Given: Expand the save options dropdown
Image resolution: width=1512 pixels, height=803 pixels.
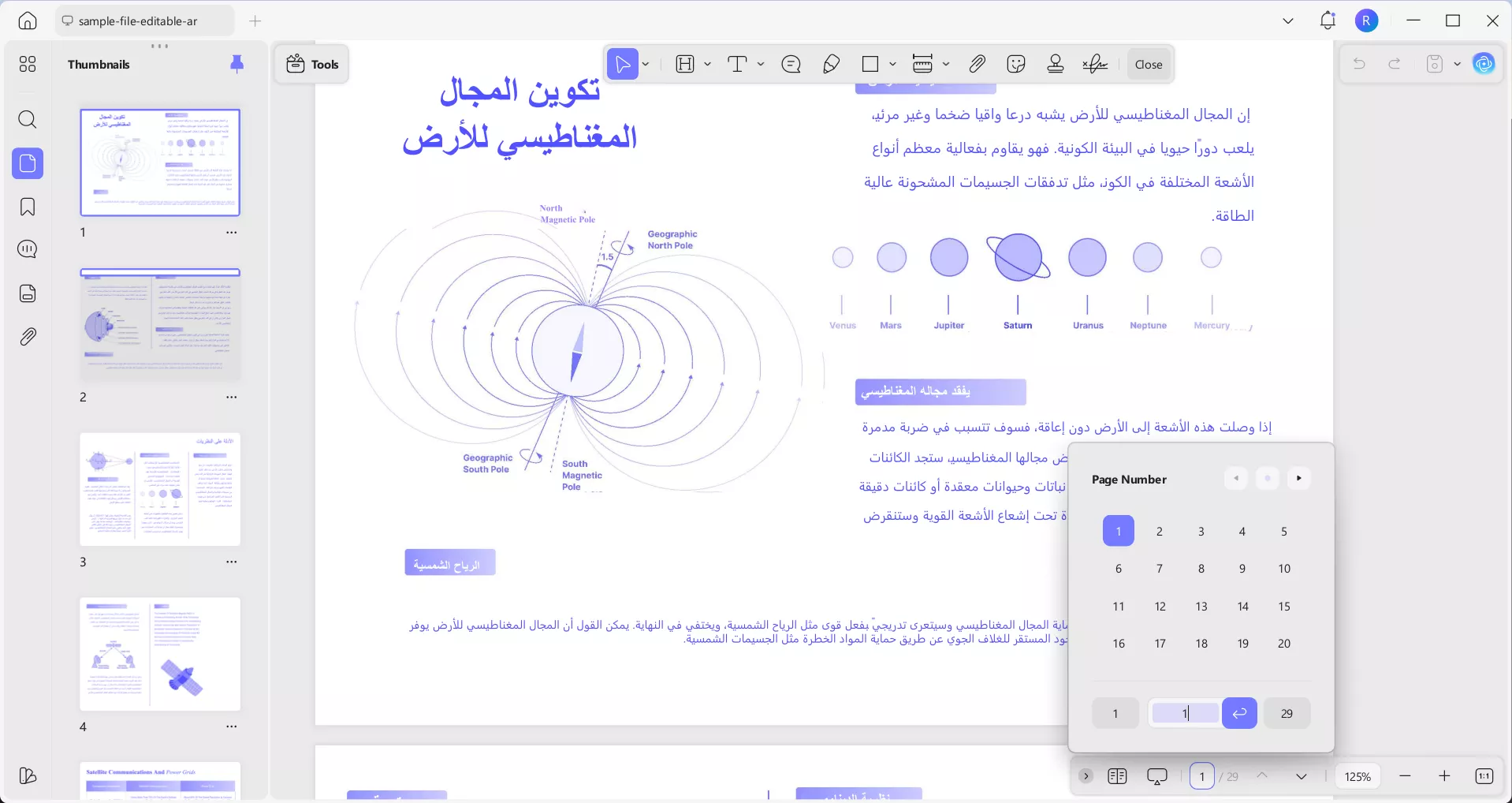Looking at the screenshot, I should (1456, 64).
